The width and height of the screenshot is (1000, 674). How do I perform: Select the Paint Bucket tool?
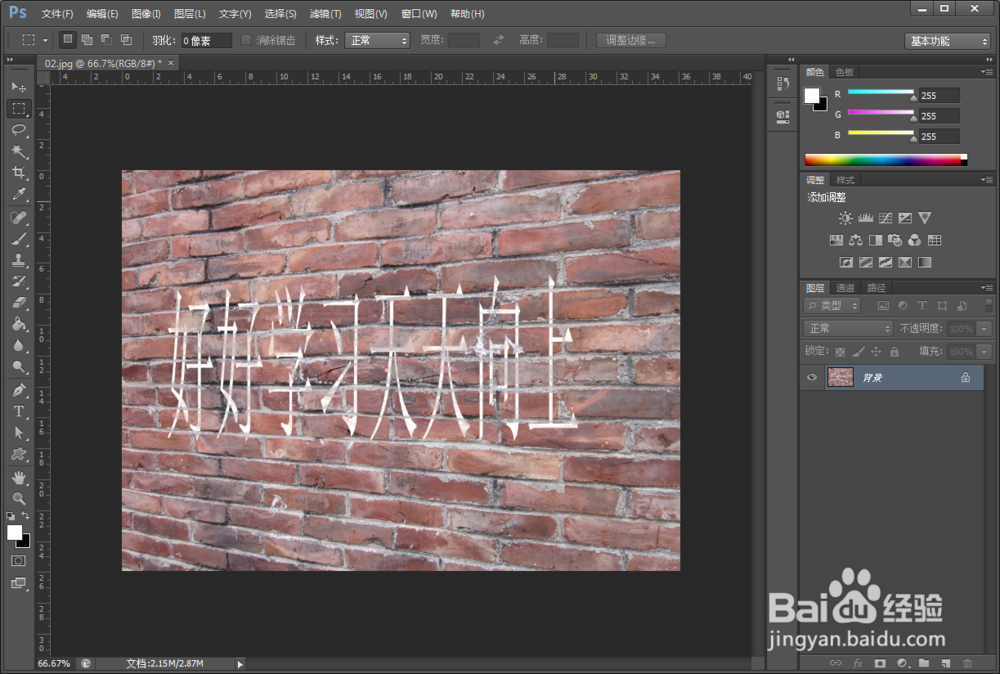(x=18, y=324)
